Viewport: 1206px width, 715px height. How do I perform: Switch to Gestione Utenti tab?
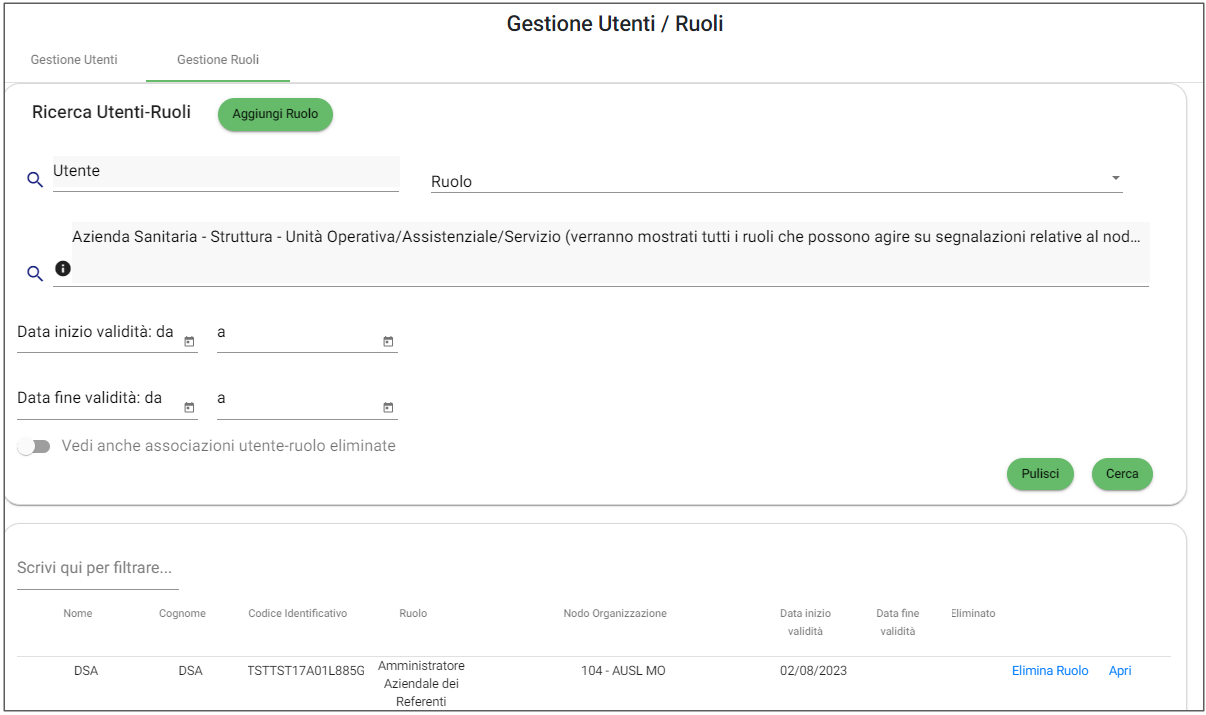74,60
